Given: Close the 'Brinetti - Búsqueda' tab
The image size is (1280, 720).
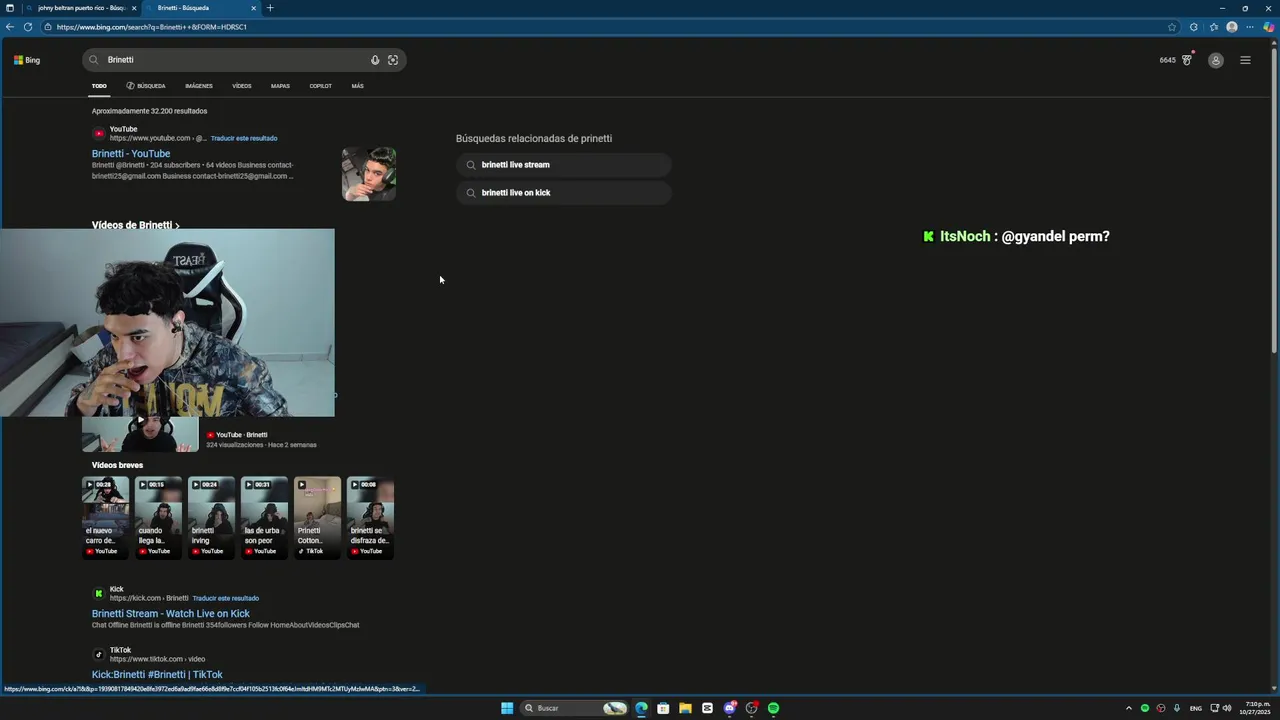Looking at the screenshot, I should coord(253,8).
